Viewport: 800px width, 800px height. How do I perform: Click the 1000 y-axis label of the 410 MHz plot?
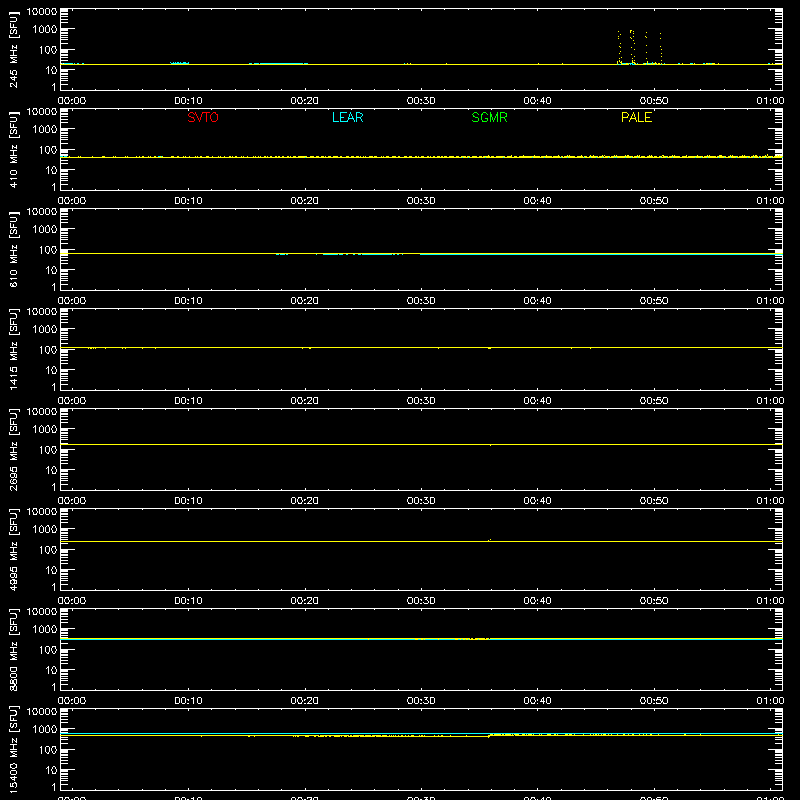point(45,130)
